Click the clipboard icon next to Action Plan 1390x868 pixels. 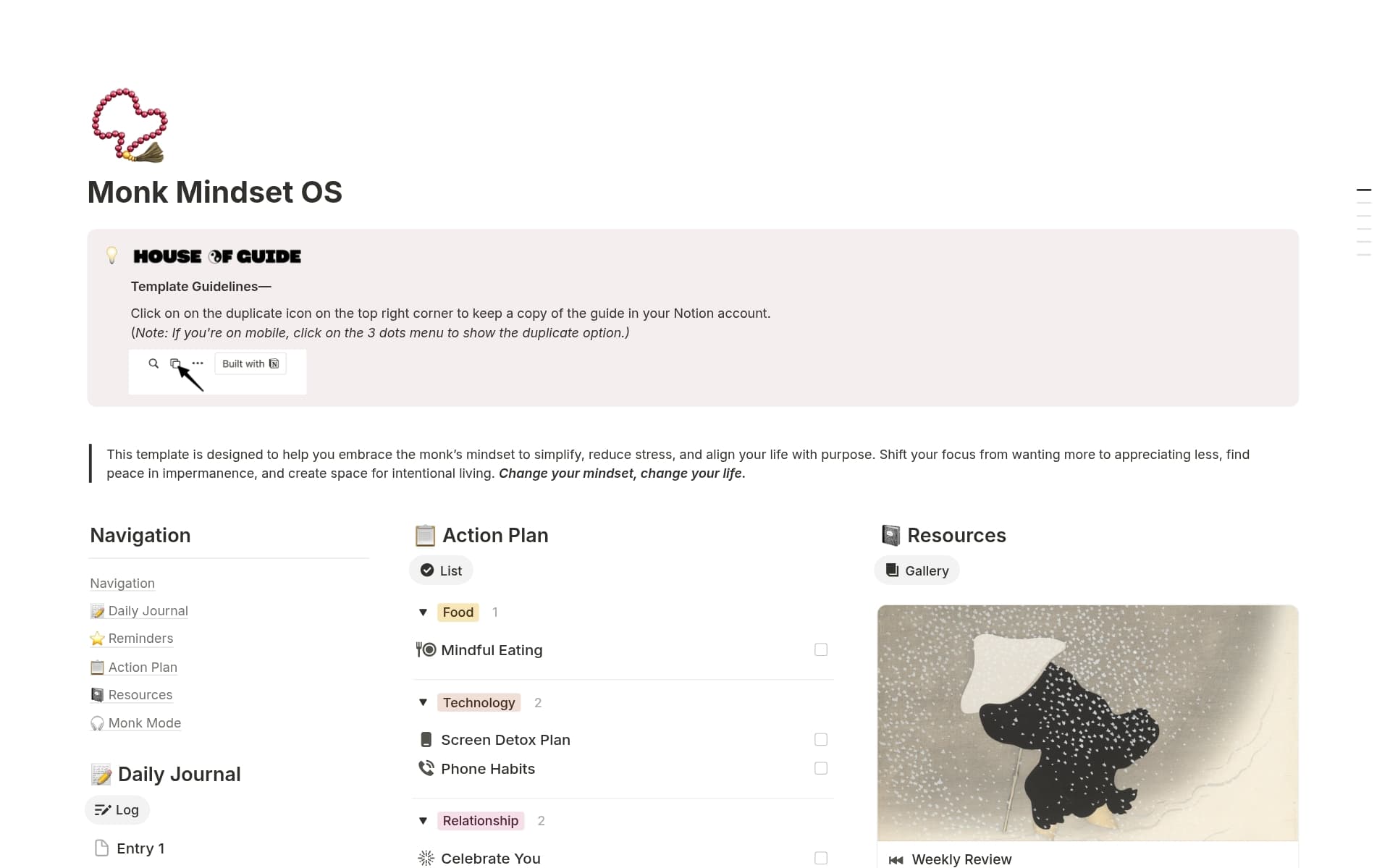[97, 666]
